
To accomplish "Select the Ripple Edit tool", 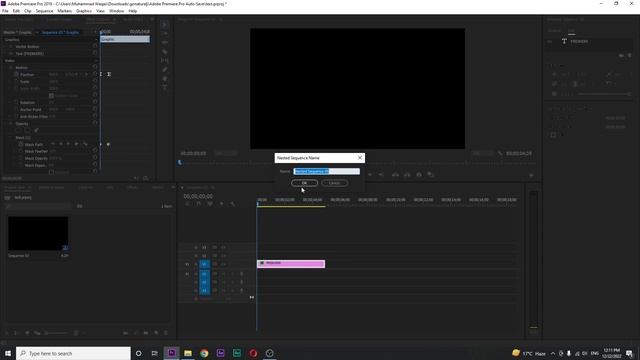I will coord(165,42).
